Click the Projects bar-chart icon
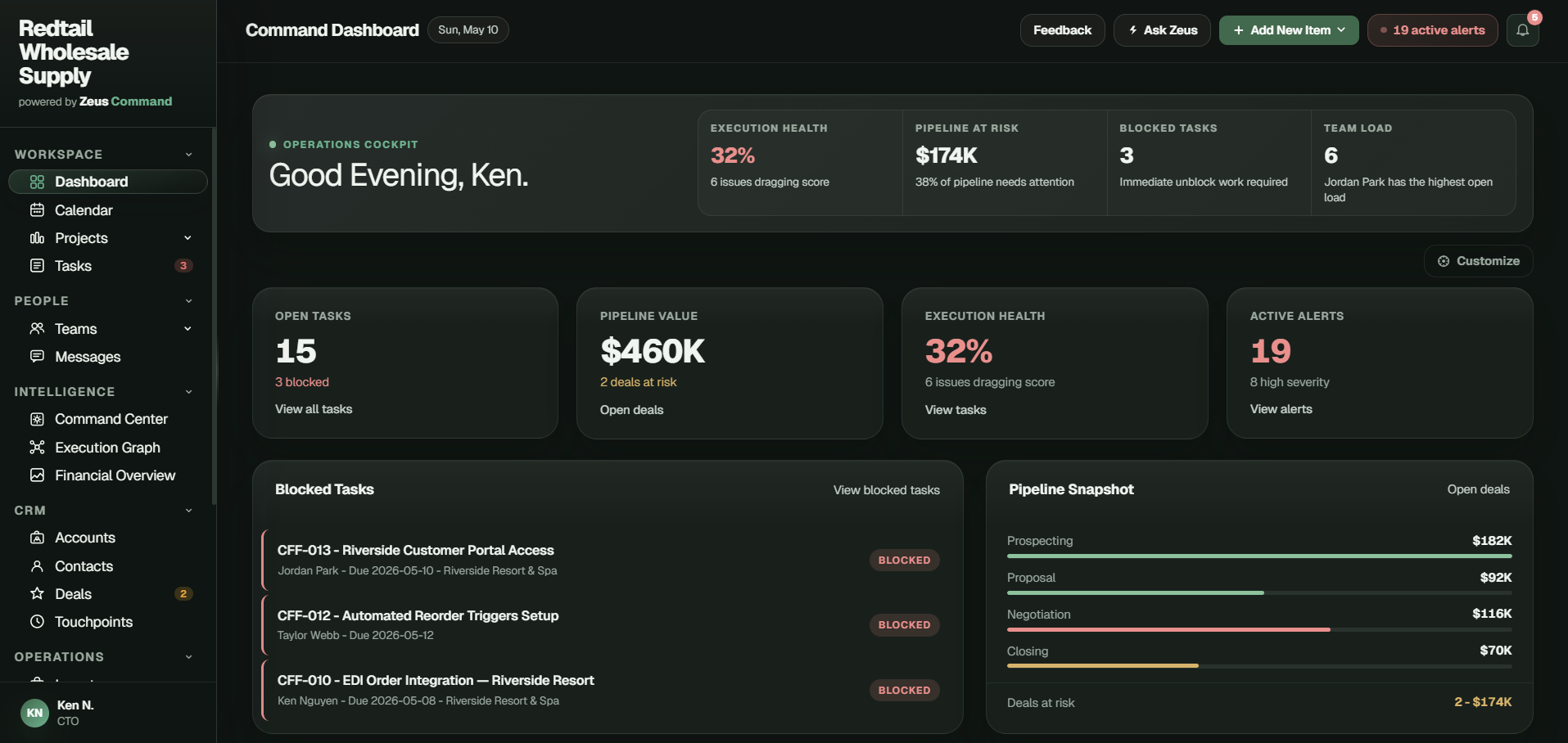The image size is (1568, 743). (x=37, y=238)
